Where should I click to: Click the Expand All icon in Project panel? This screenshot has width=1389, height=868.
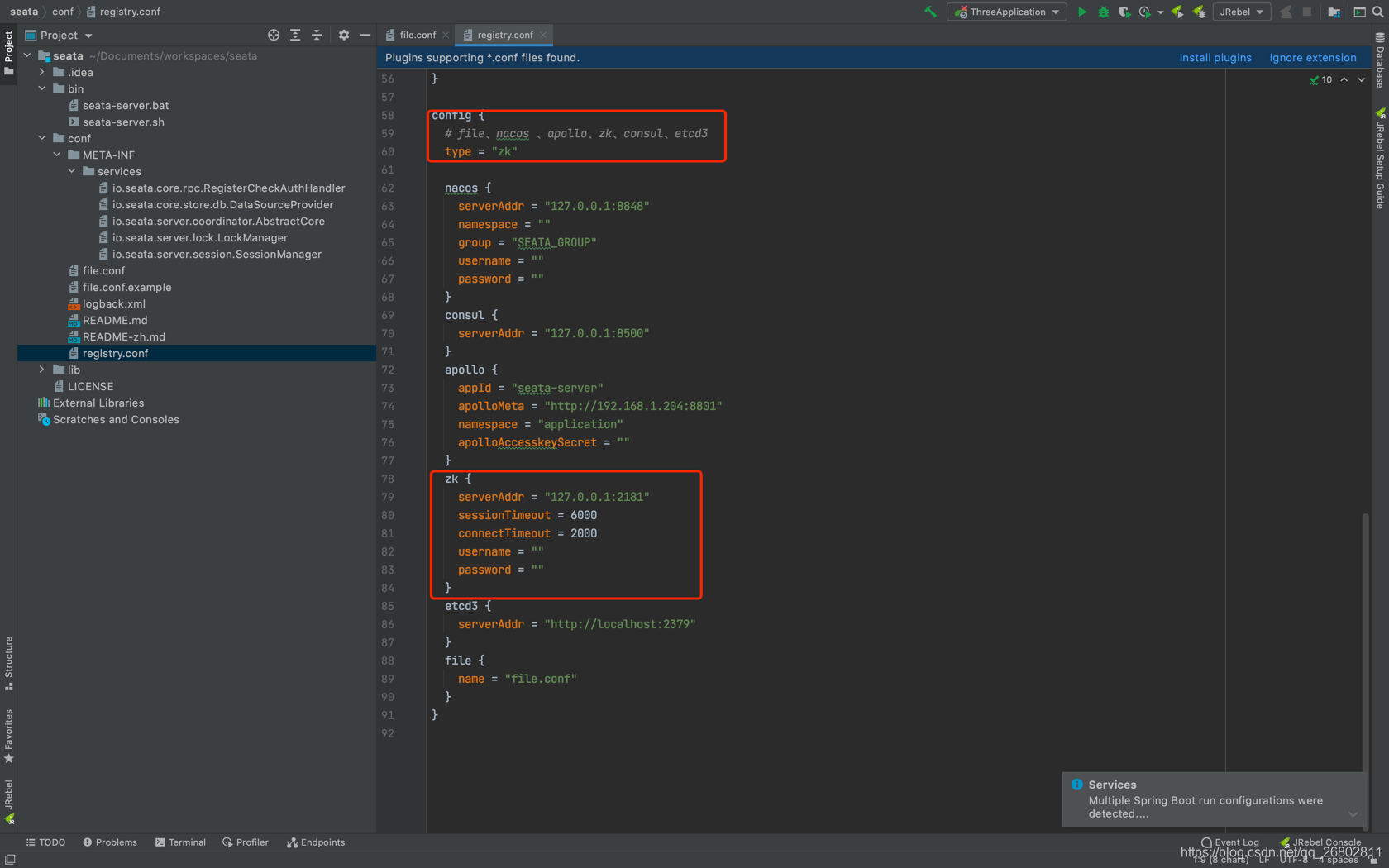tap(295, 35)
